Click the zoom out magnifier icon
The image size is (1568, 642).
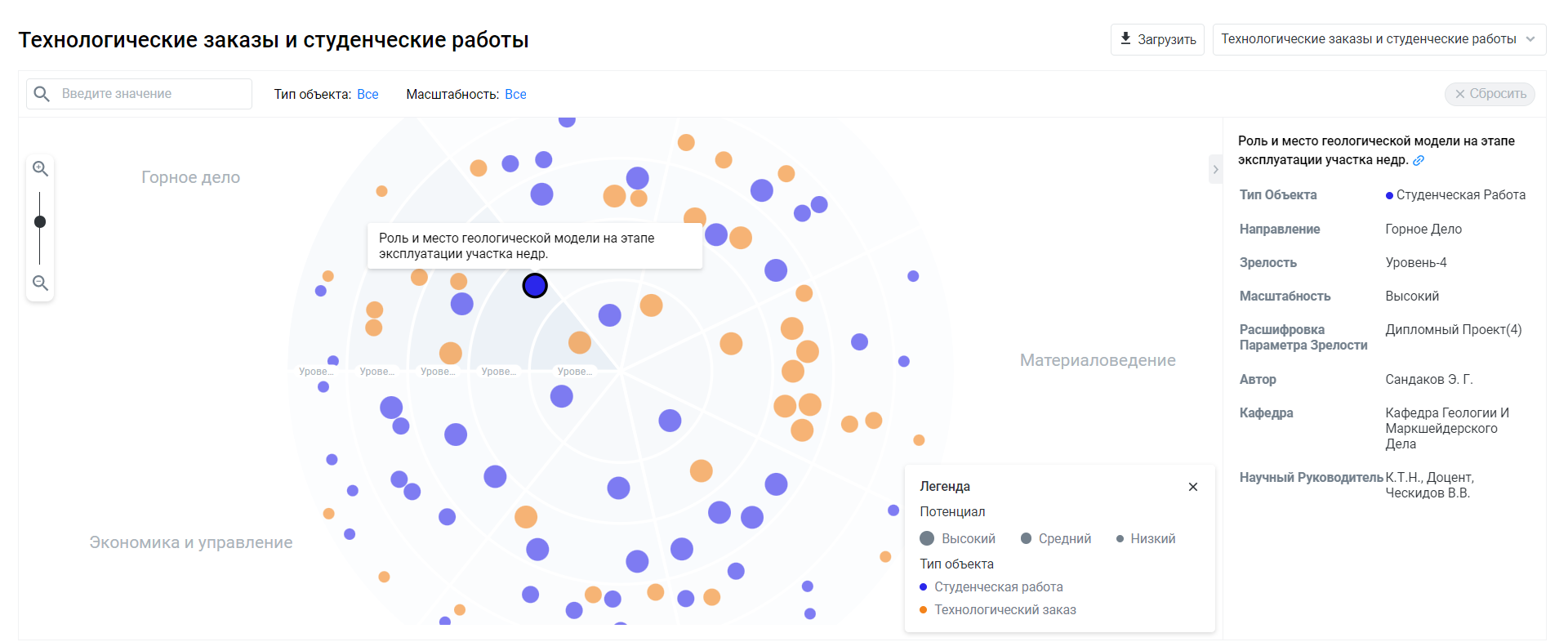[x=40, y=283]
